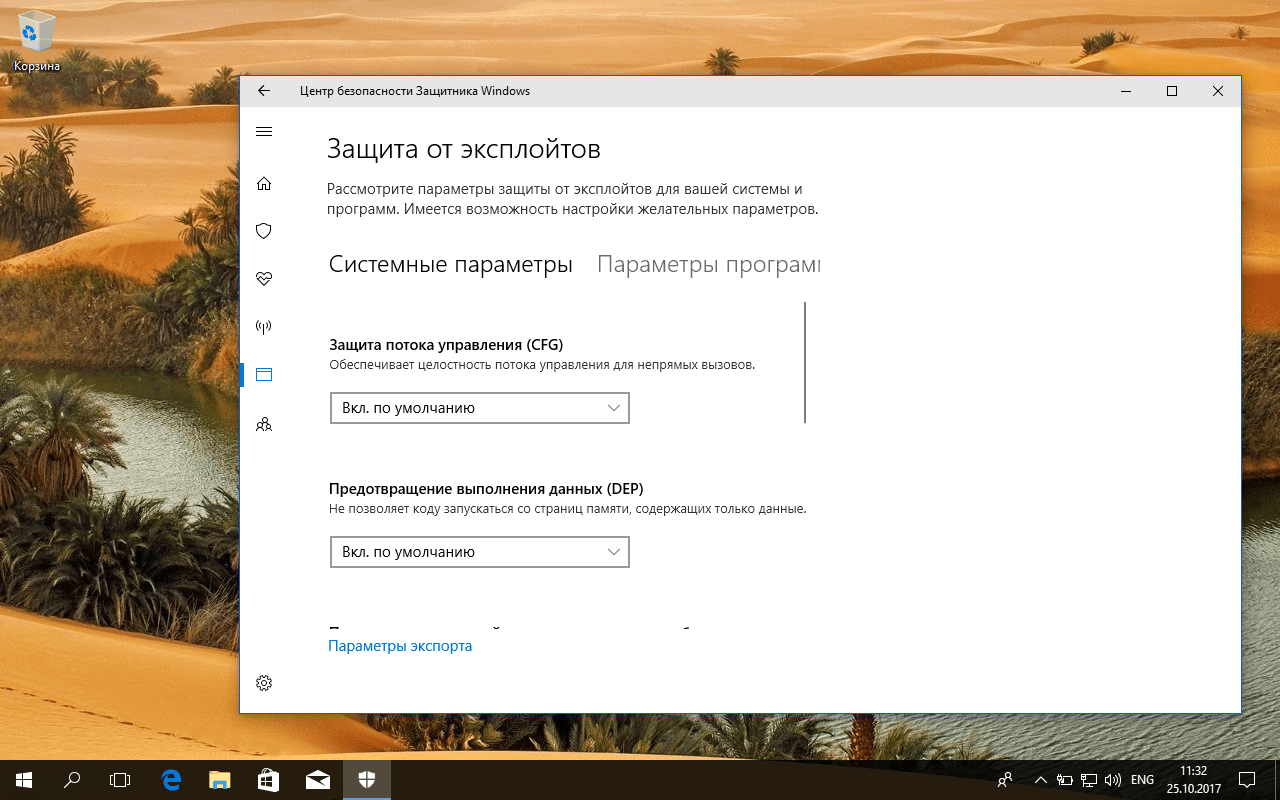Open the Recycle Bin on the desktop
The height and width of the screenshot is (800, 1280).
[x=36, y=43]
